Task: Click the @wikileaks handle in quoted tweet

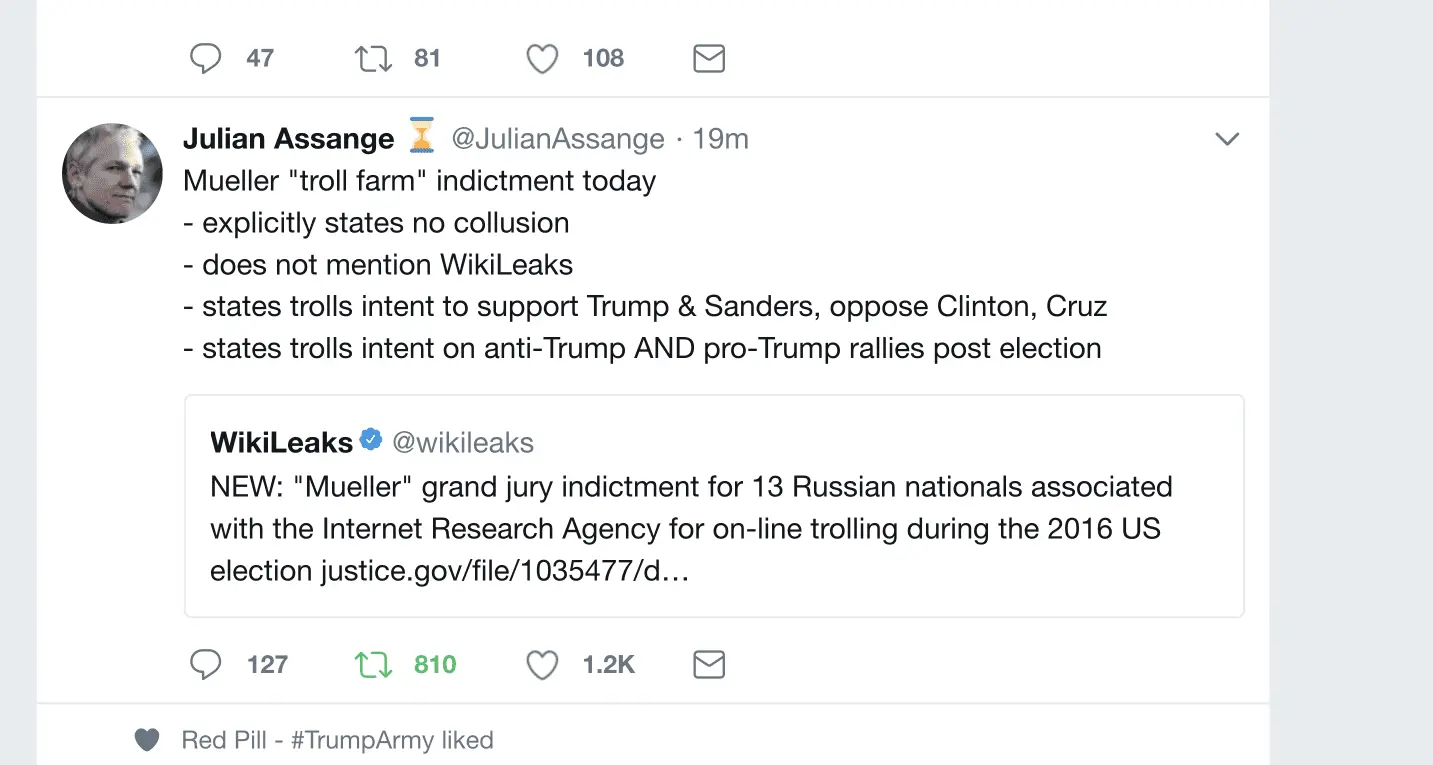Action: pyautogui.click(x=462, y=442)
